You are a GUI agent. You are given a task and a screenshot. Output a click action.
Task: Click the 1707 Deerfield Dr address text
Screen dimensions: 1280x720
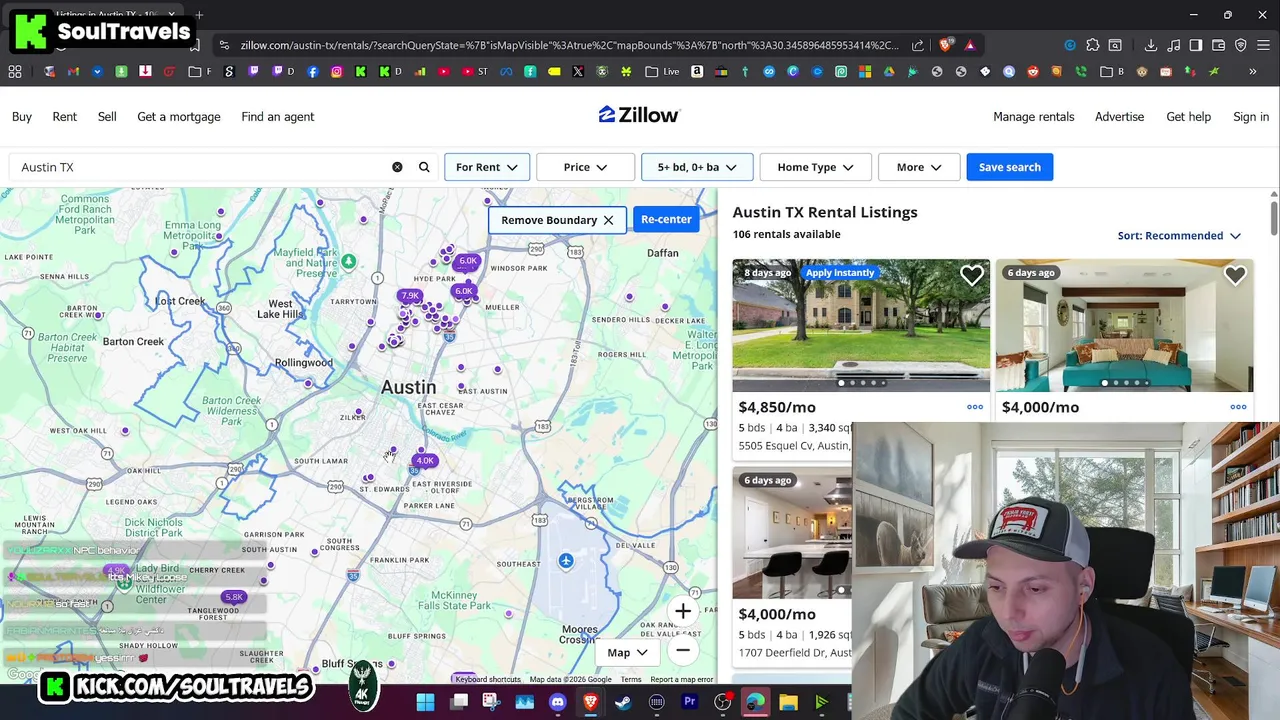(x=795, y=653)
